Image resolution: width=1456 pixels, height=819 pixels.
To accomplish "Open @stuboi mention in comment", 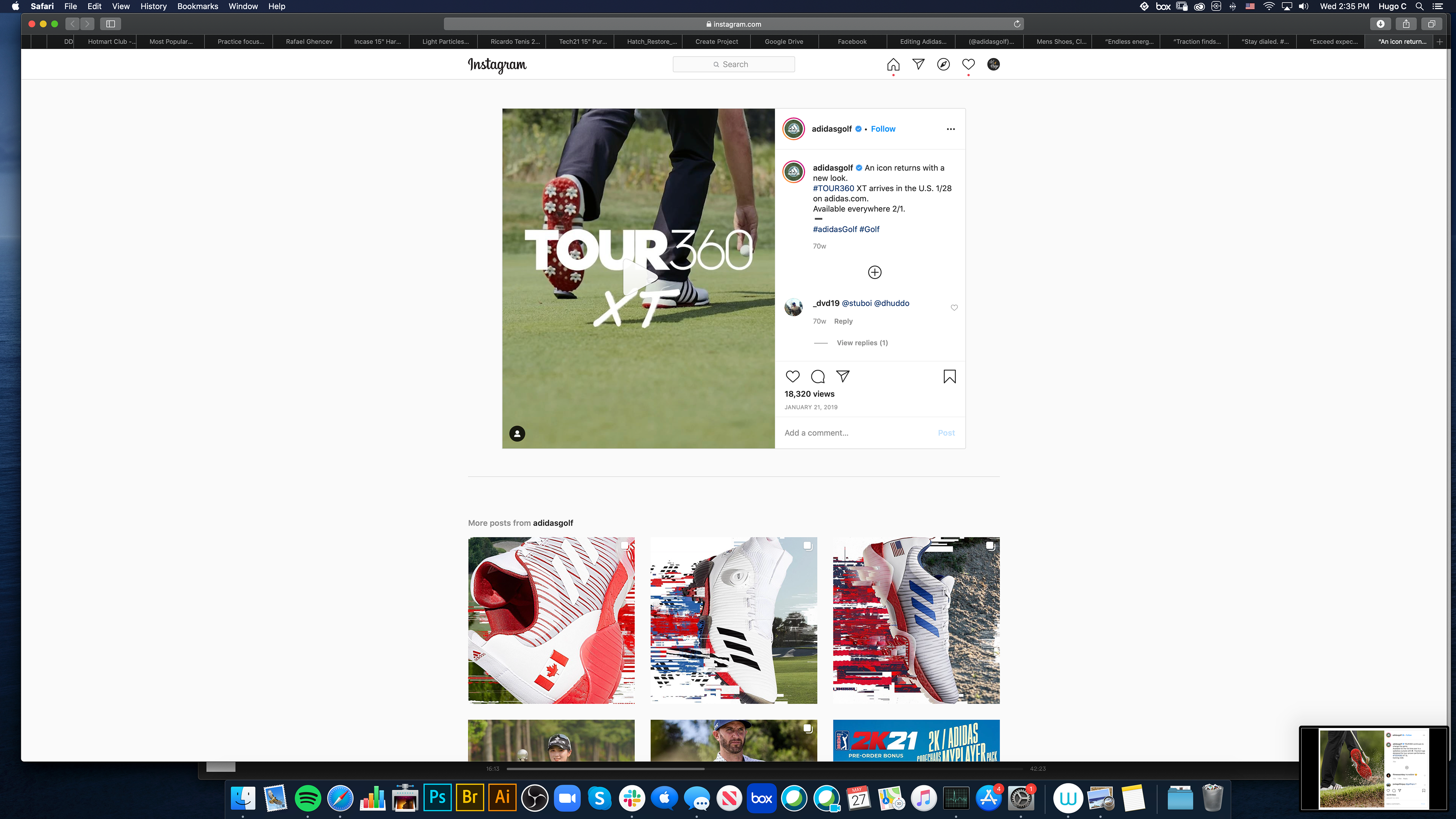I will [857, 303].
